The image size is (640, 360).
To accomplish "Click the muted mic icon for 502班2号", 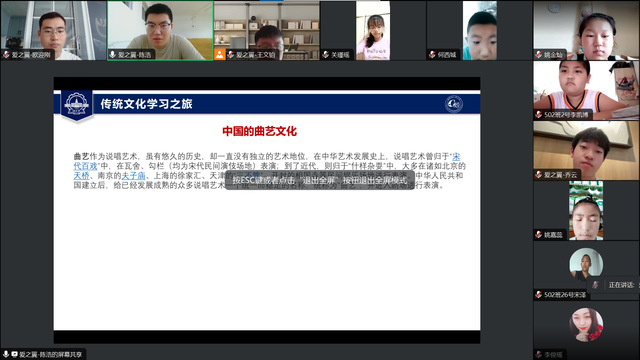I will point(539,115).
